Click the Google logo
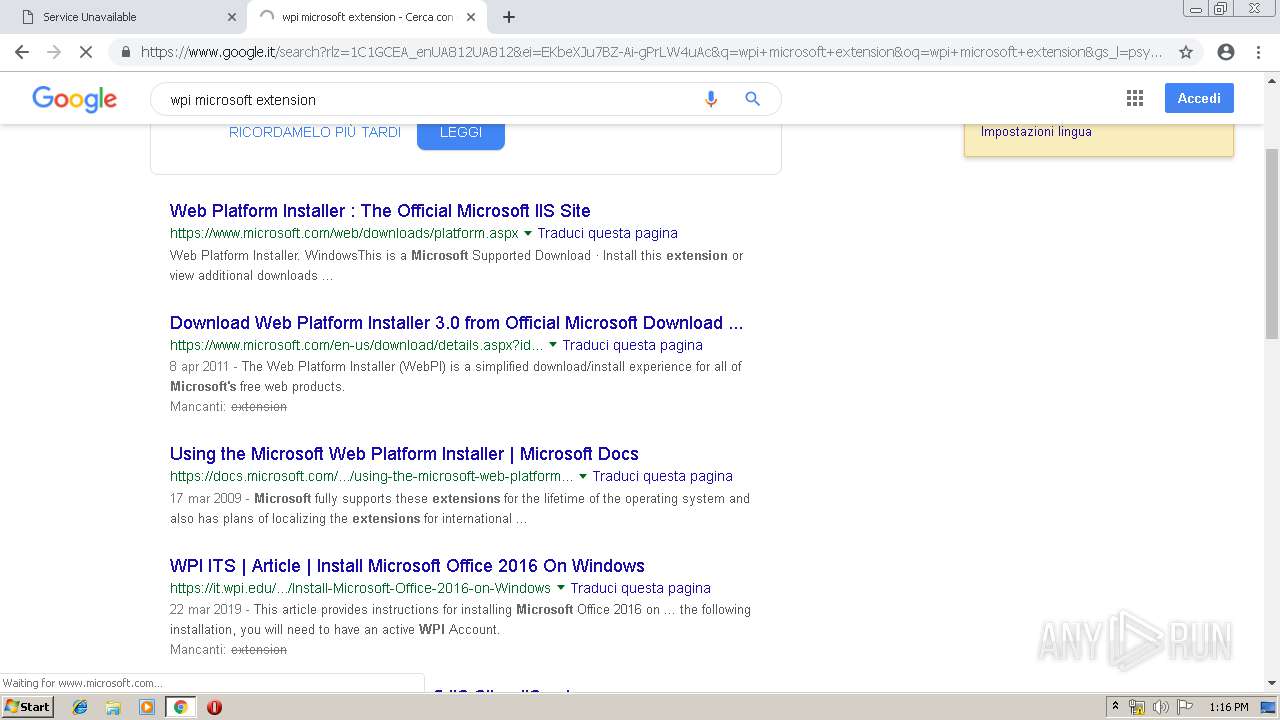Viewport: 1280px width, 720px height. tap(75, 99)
